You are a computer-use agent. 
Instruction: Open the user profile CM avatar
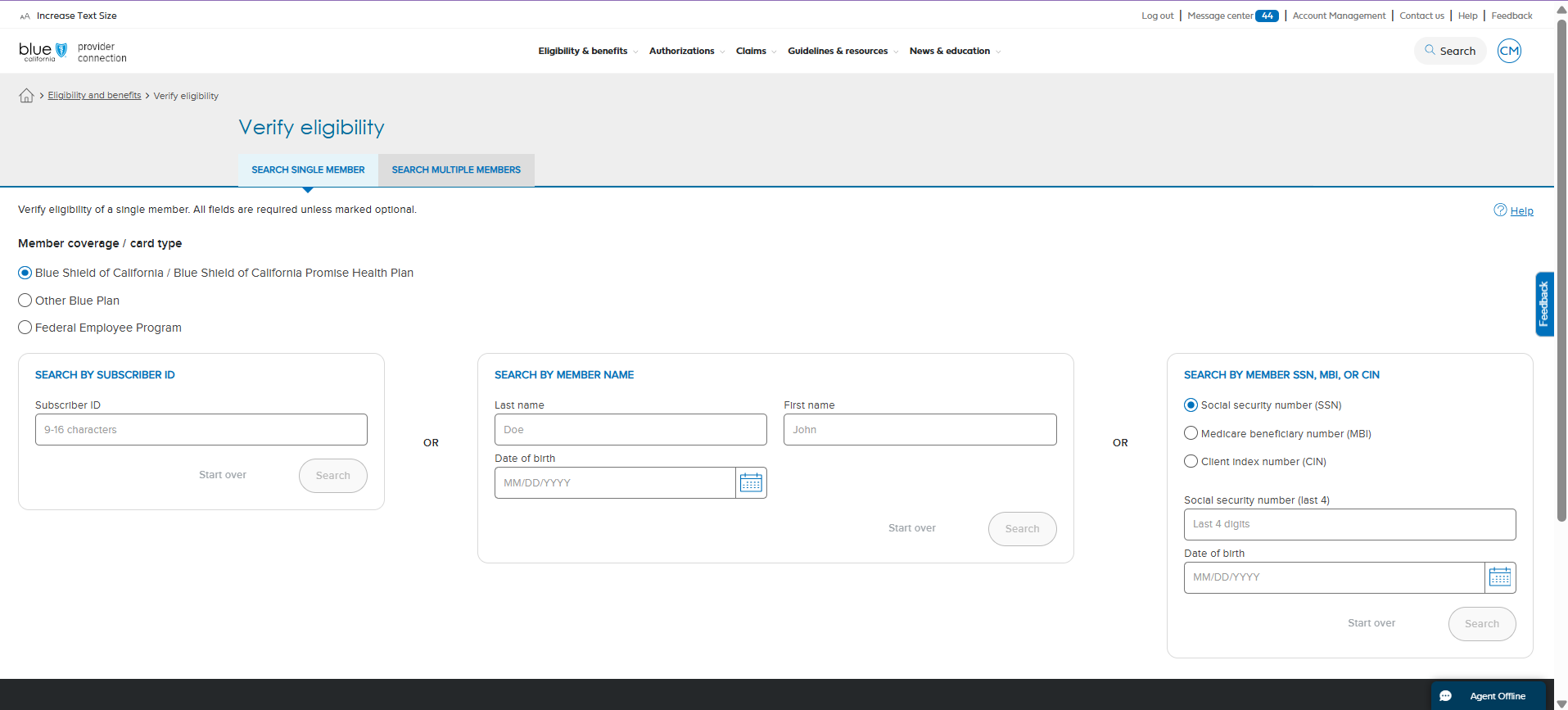(1509, 51)
